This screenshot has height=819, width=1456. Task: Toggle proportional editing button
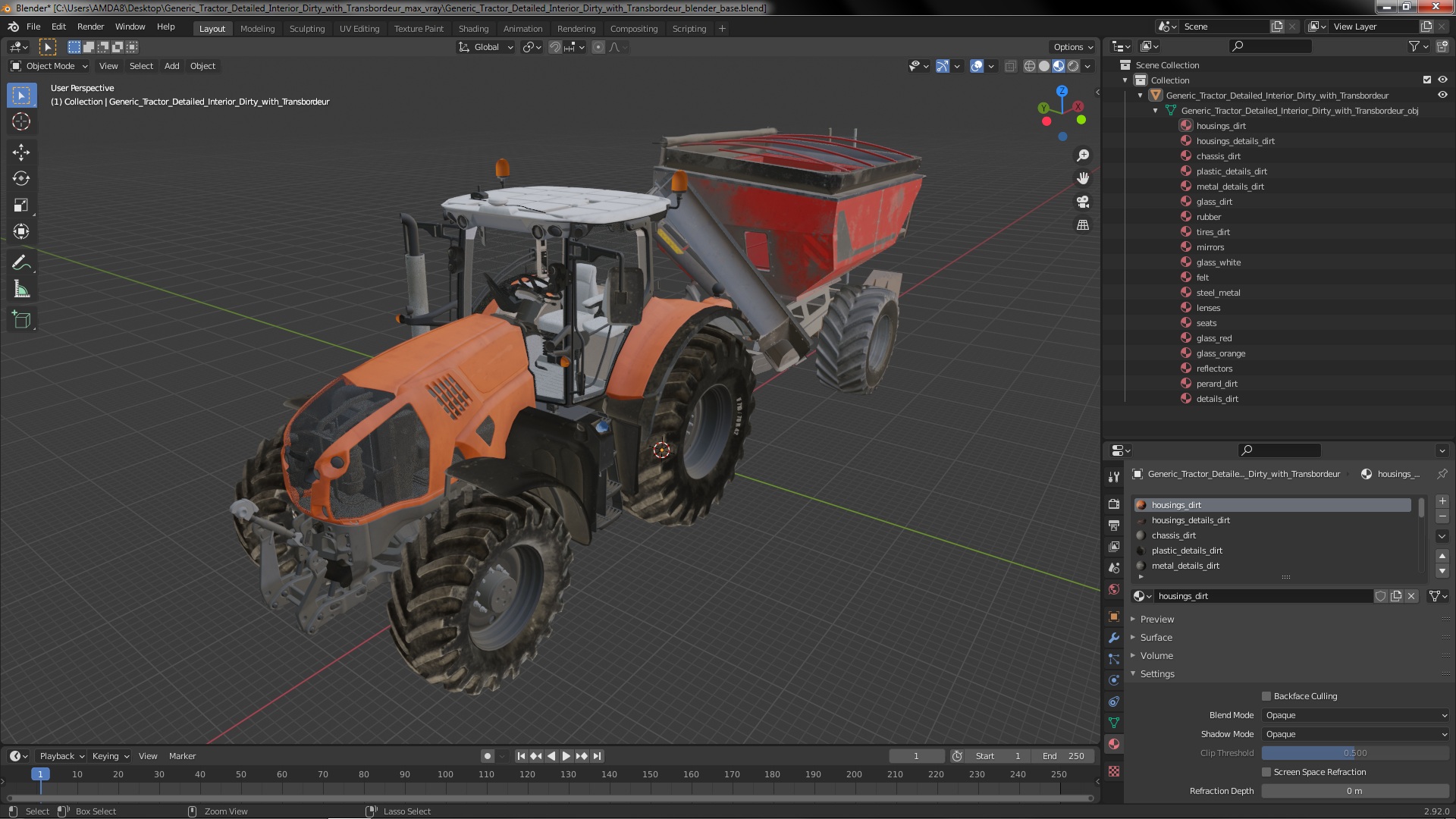[x=598, y=47]
